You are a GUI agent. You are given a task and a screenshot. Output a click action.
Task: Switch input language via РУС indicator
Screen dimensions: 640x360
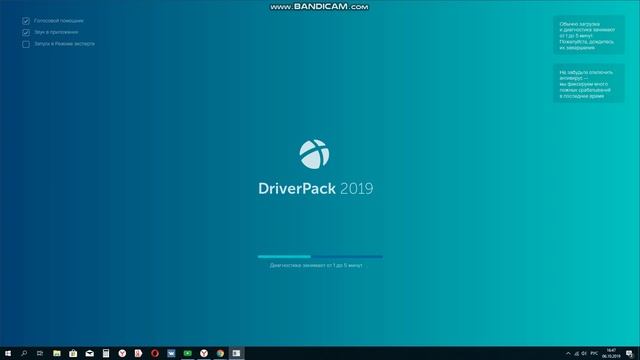[x=594, y=353]
